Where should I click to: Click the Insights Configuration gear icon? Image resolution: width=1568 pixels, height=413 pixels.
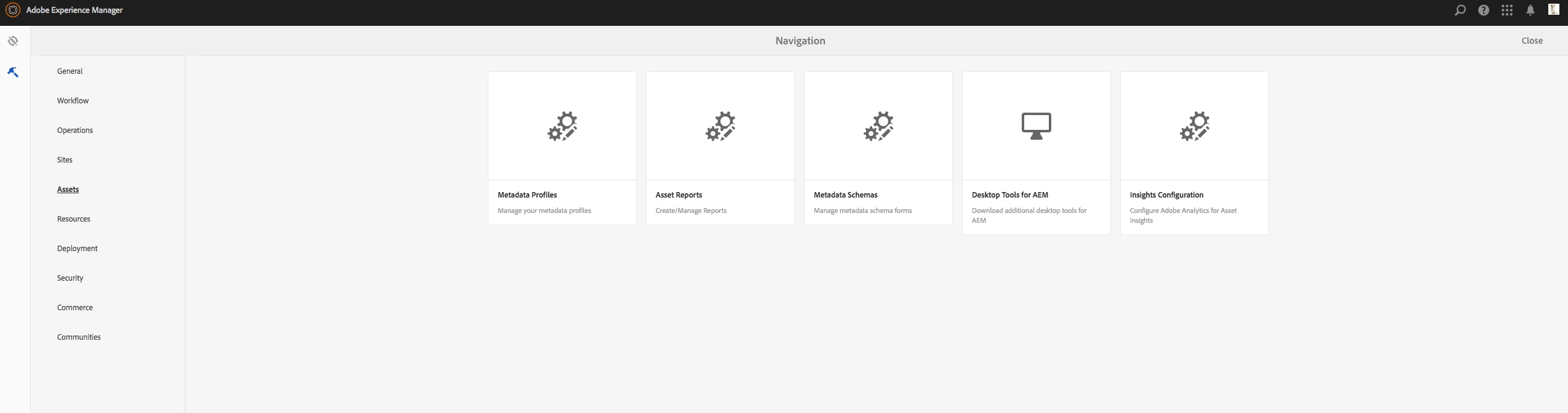(x=1195, y=126)
